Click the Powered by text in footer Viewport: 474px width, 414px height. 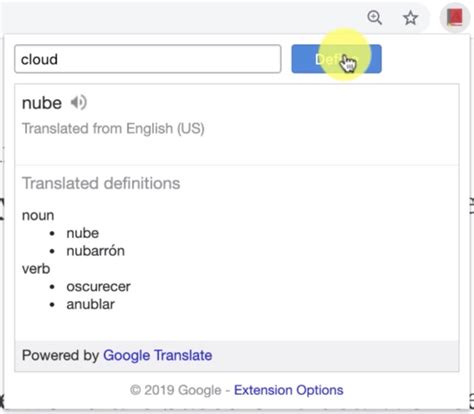60,355
